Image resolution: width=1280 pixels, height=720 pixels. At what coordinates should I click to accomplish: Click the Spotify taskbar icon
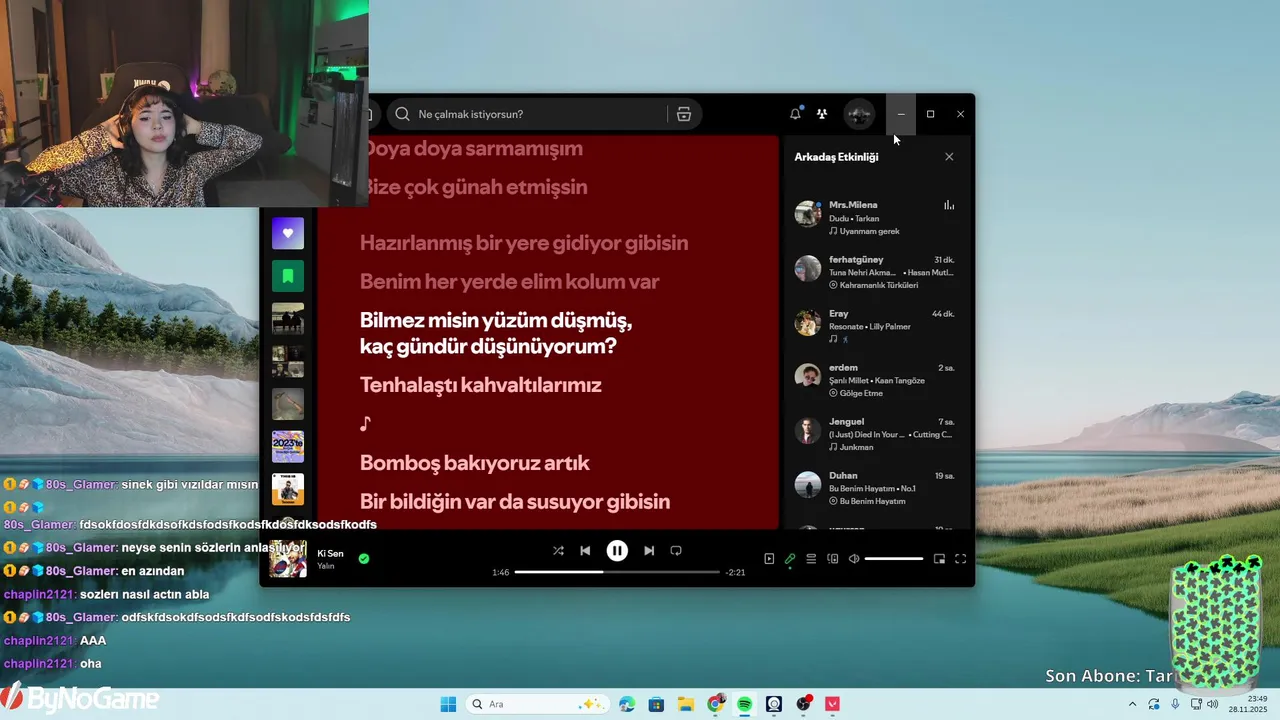745,704
